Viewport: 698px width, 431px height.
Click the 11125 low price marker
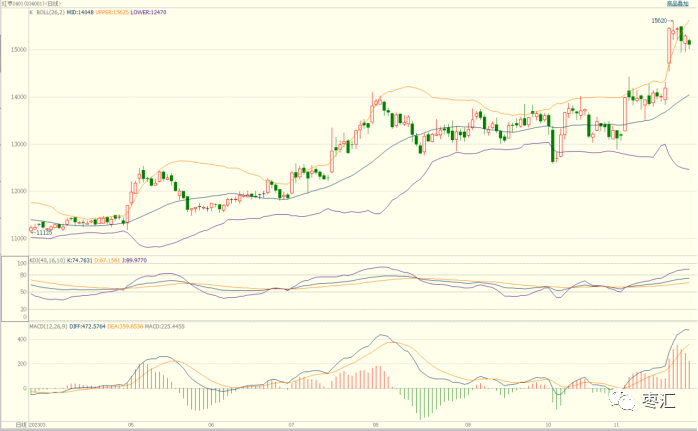[44, 233]
